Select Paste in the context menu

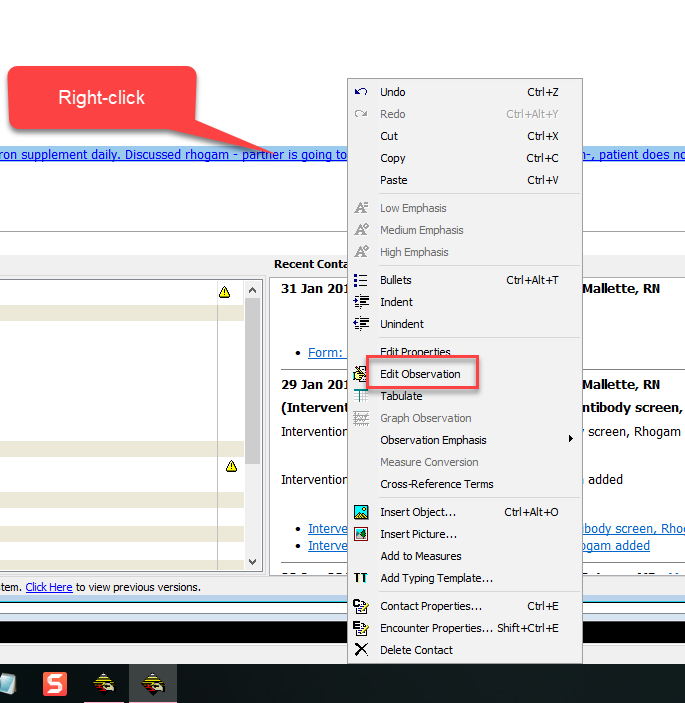tap(465, 180)
